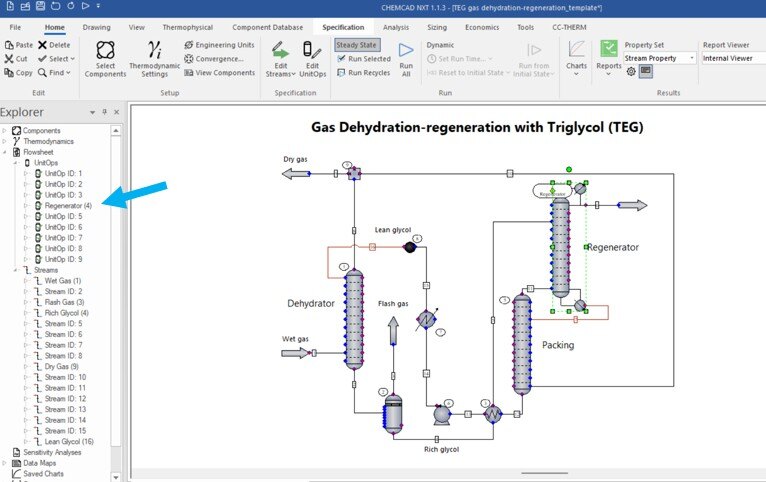Select UnitOp ID: 1 in Explorer
Screen dimensions: 766x482
pyautogui.click(x=63, y=173)
